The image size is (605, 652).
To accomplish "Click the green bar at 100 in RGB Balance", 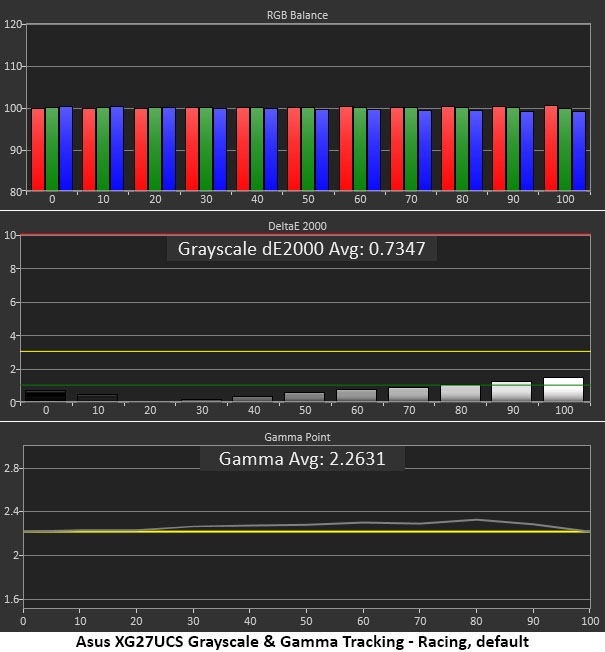I will 565,150.
